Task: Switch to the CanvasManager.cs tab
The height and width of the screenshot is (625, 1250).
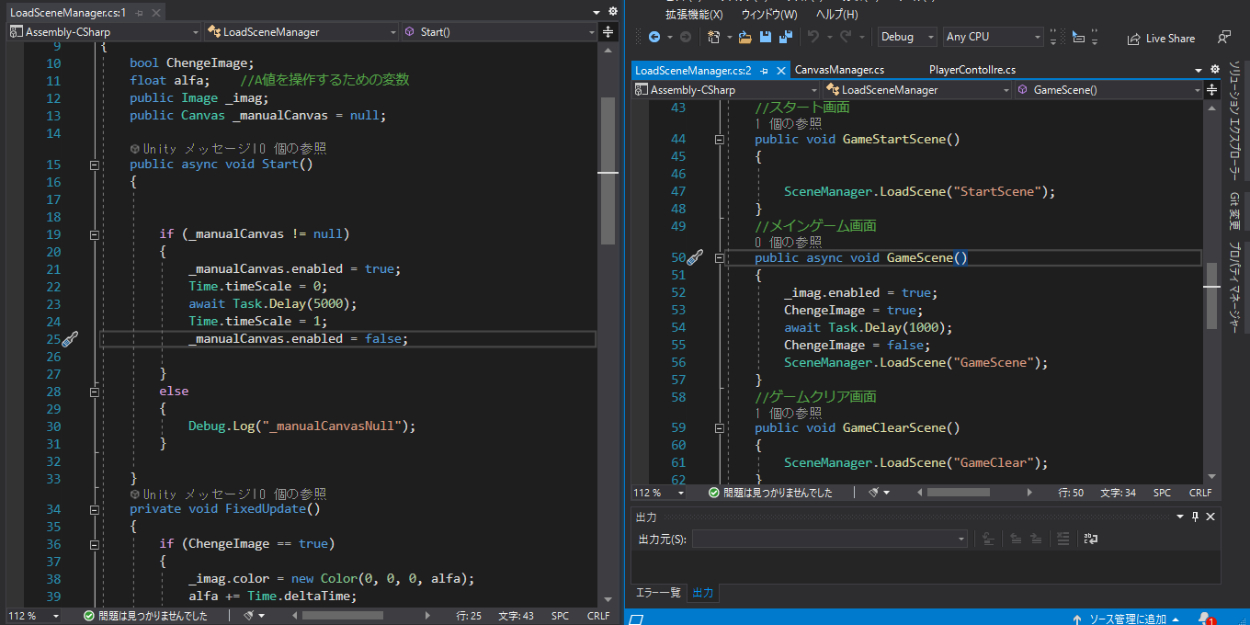Action: point(839,70)
